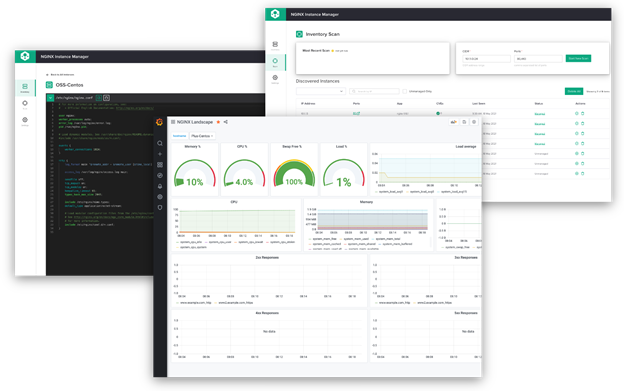Save the NGINX Landscape dashboard
The height and width of the screenshot is (391, 624).
pos(464,122)
